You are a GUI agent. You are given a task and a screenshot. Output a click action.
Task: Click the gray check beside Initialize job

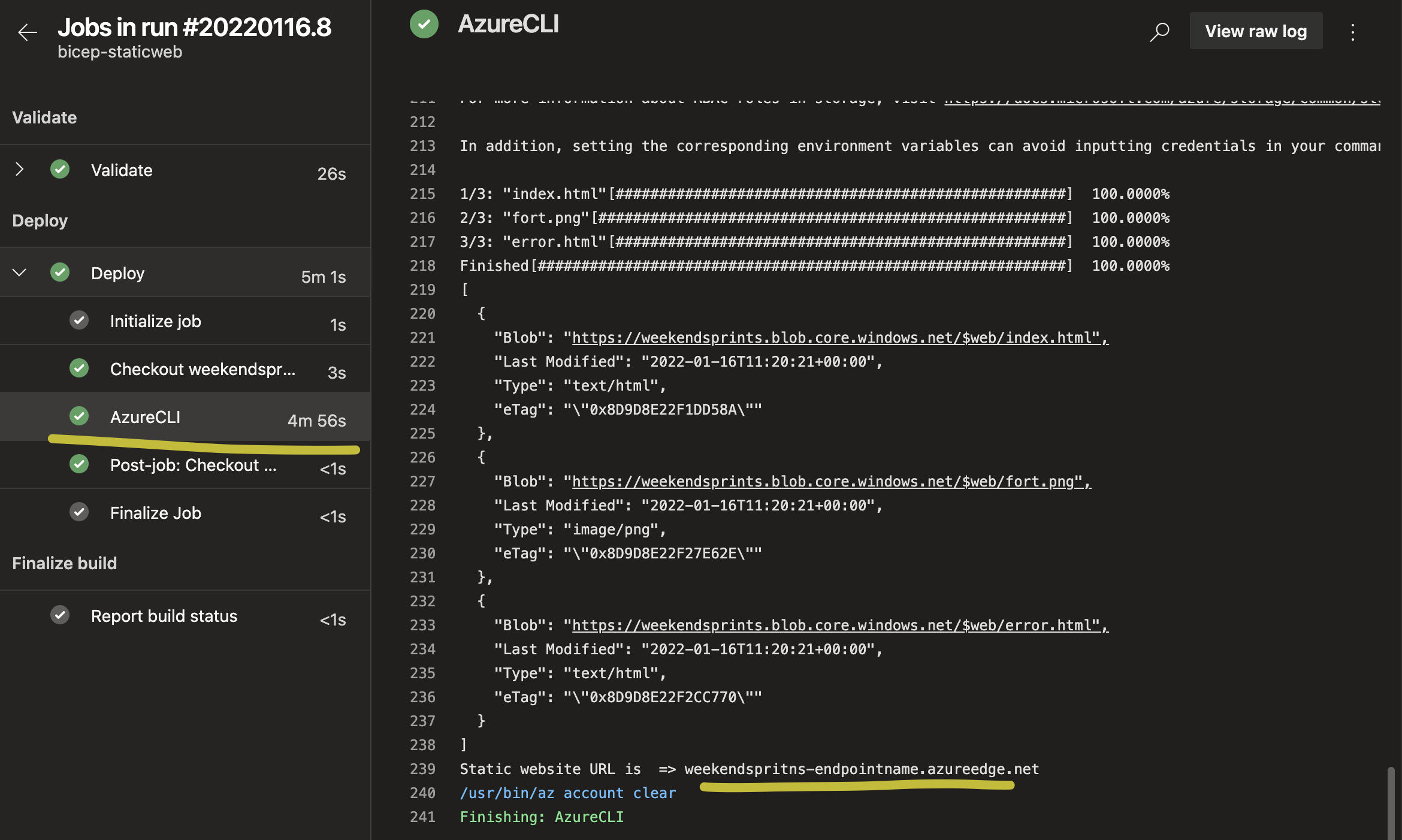click(79, 321)
